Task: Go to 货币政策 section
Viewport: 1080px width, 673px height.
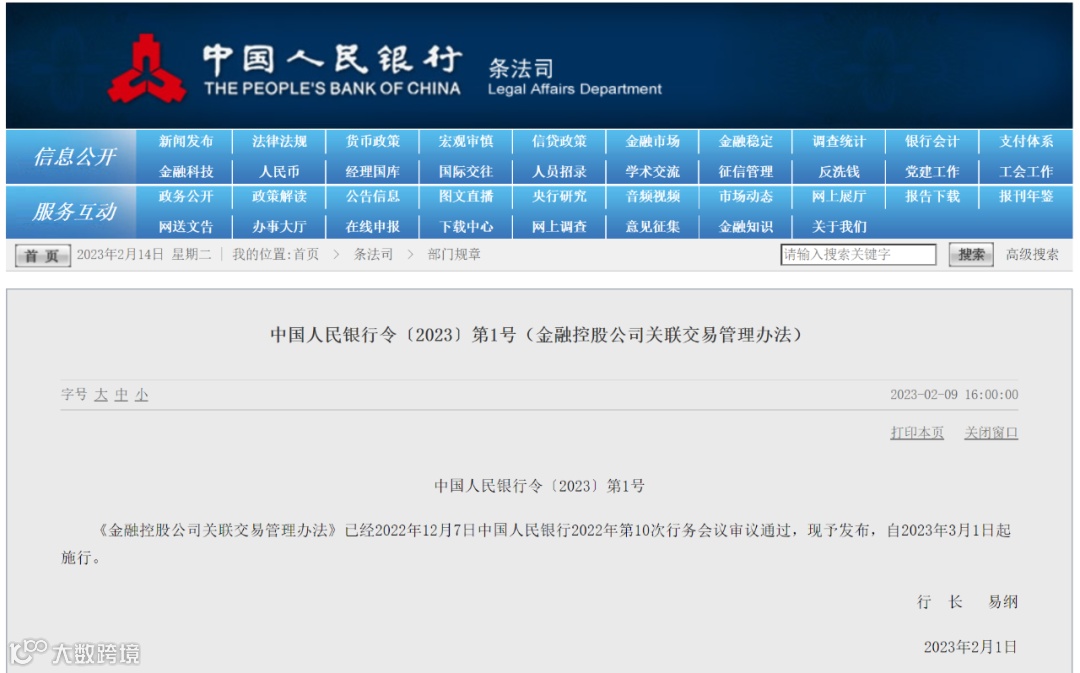Action: [x=373, y=141]
